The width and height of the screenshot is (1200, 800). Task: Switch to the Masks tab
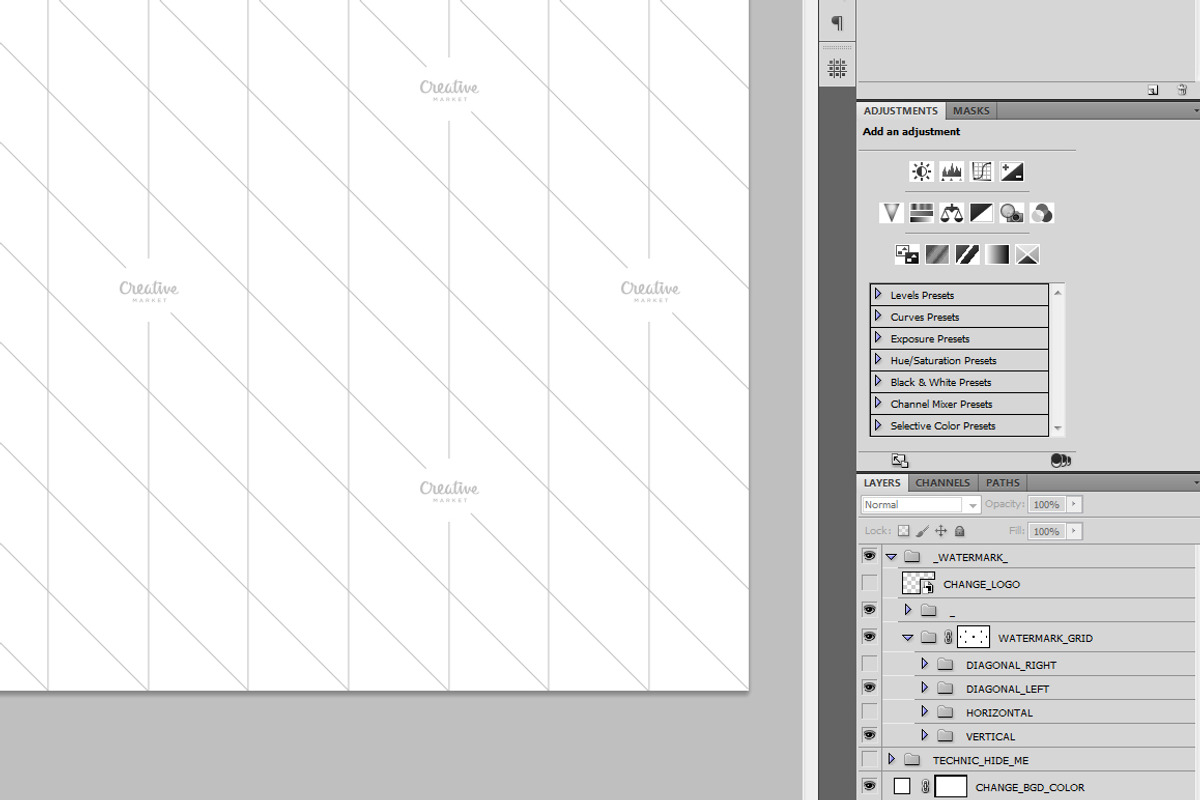tap(971, 111)
